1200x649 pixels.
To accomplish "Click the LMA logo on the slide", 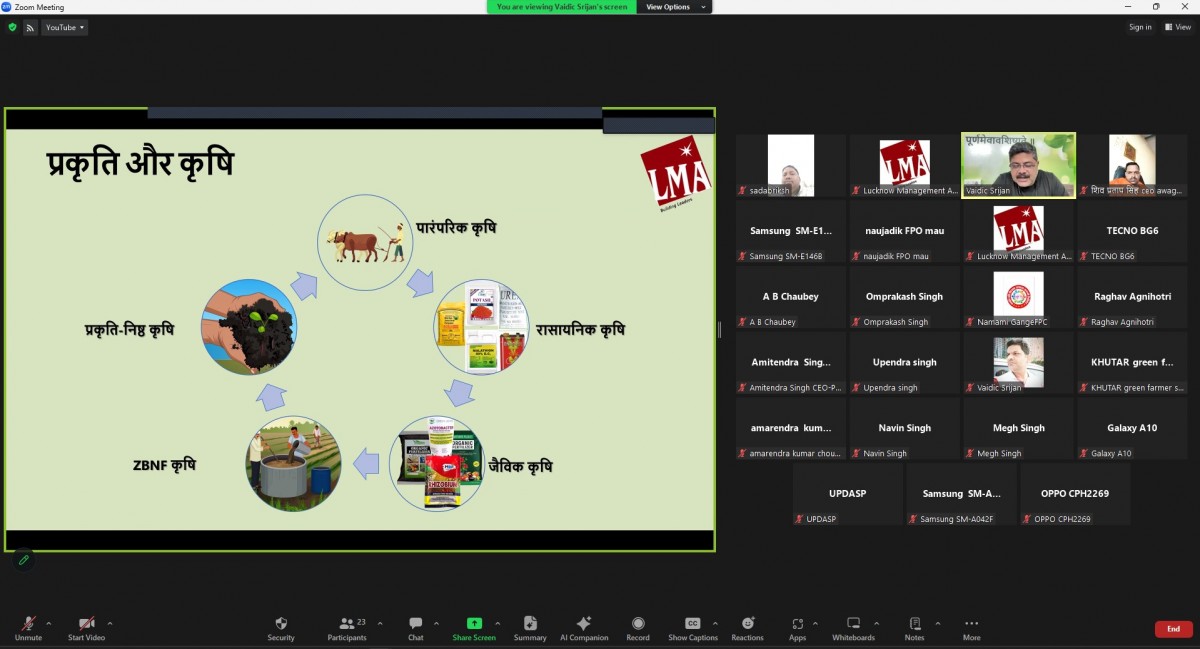I will 675,173.
